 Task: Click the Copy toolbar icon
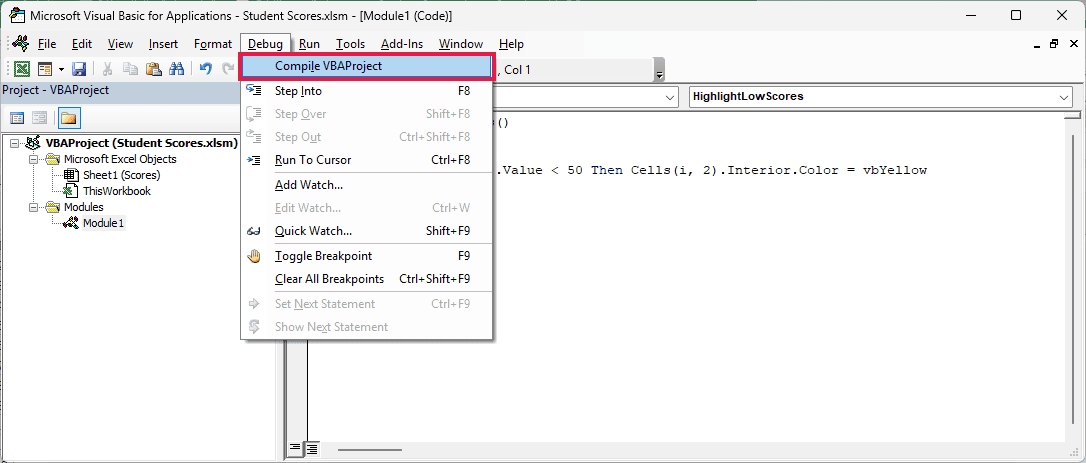coord(130,69)
